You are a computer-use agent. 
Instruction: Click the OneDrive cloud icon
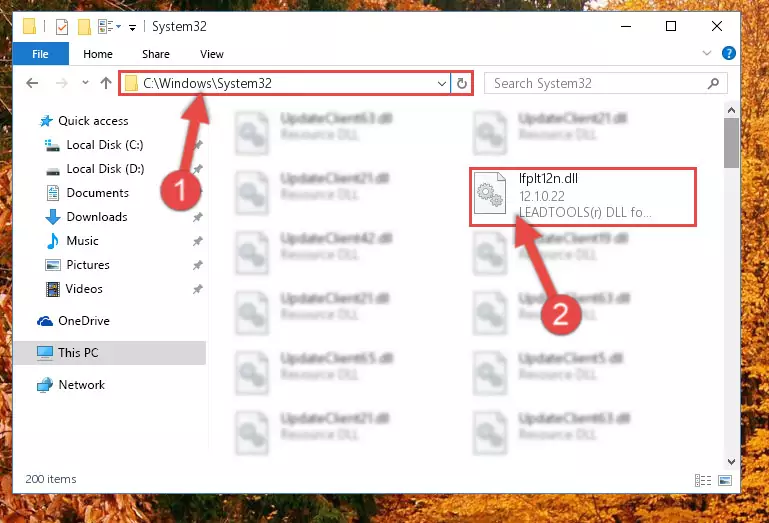click(45, 321)
